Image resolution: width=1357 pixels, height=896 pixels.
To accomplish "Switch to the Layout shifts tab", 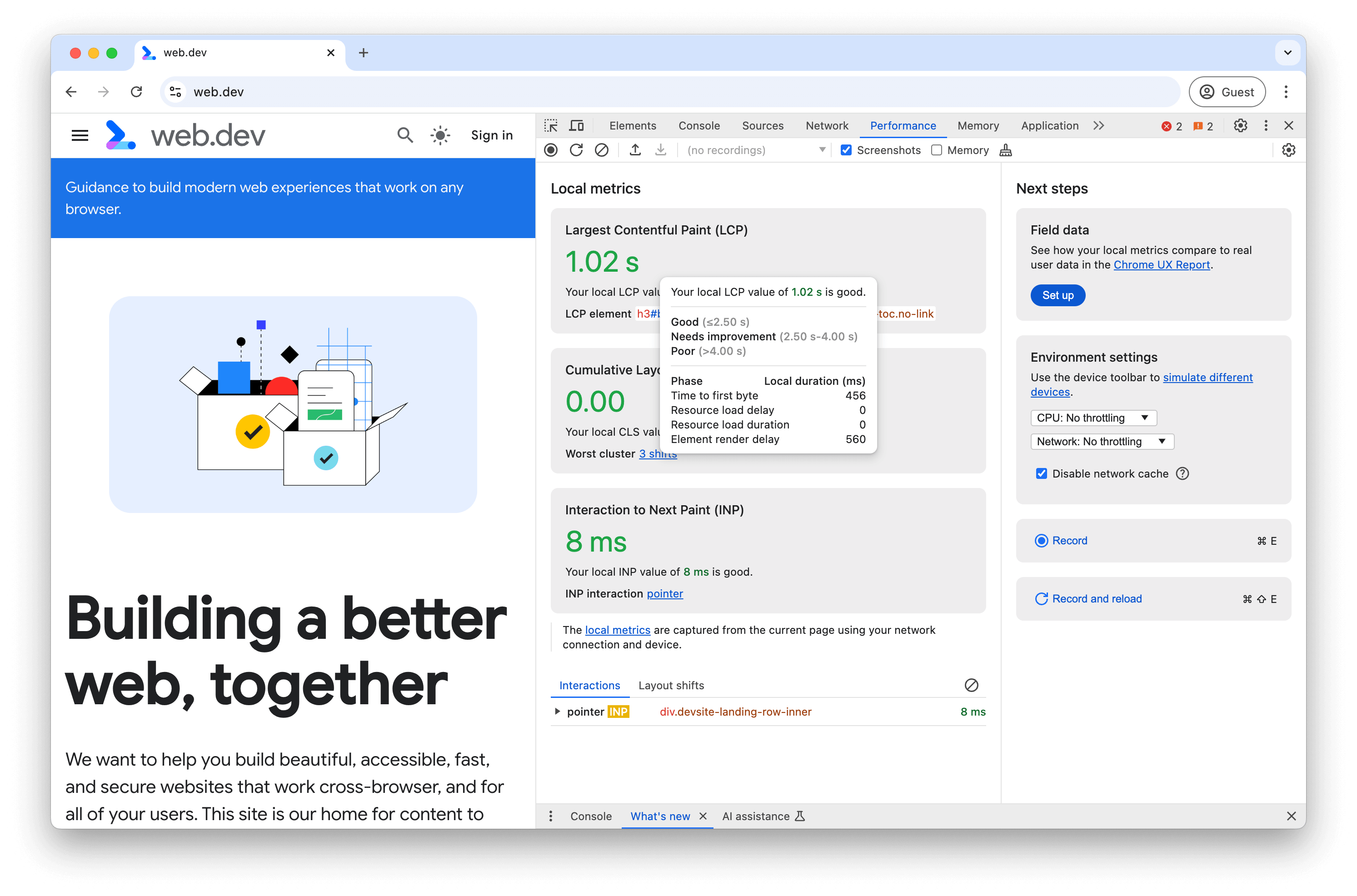I will point(671,685).
